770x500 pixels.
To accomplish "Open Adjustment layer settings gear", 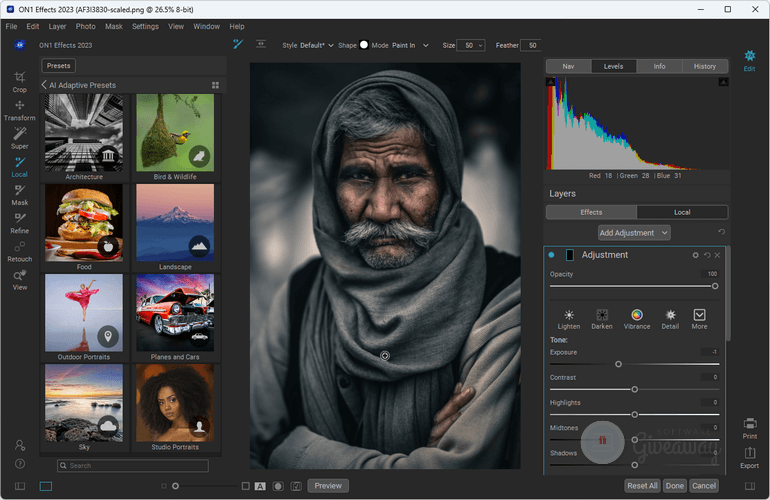I will (x=695, y=255).
